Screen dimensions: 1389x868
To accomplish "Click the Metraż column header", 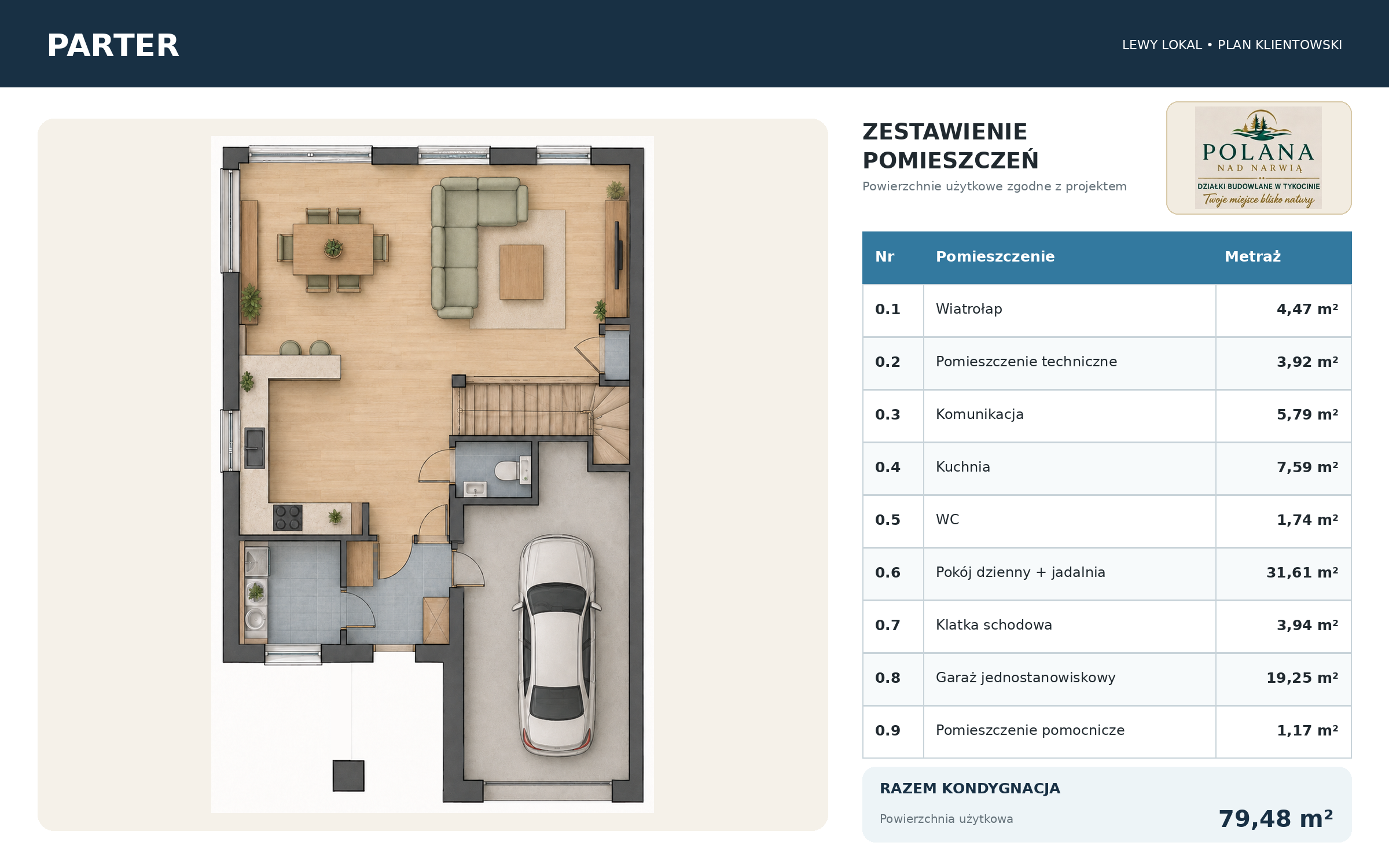I will tap(1252, 257).
